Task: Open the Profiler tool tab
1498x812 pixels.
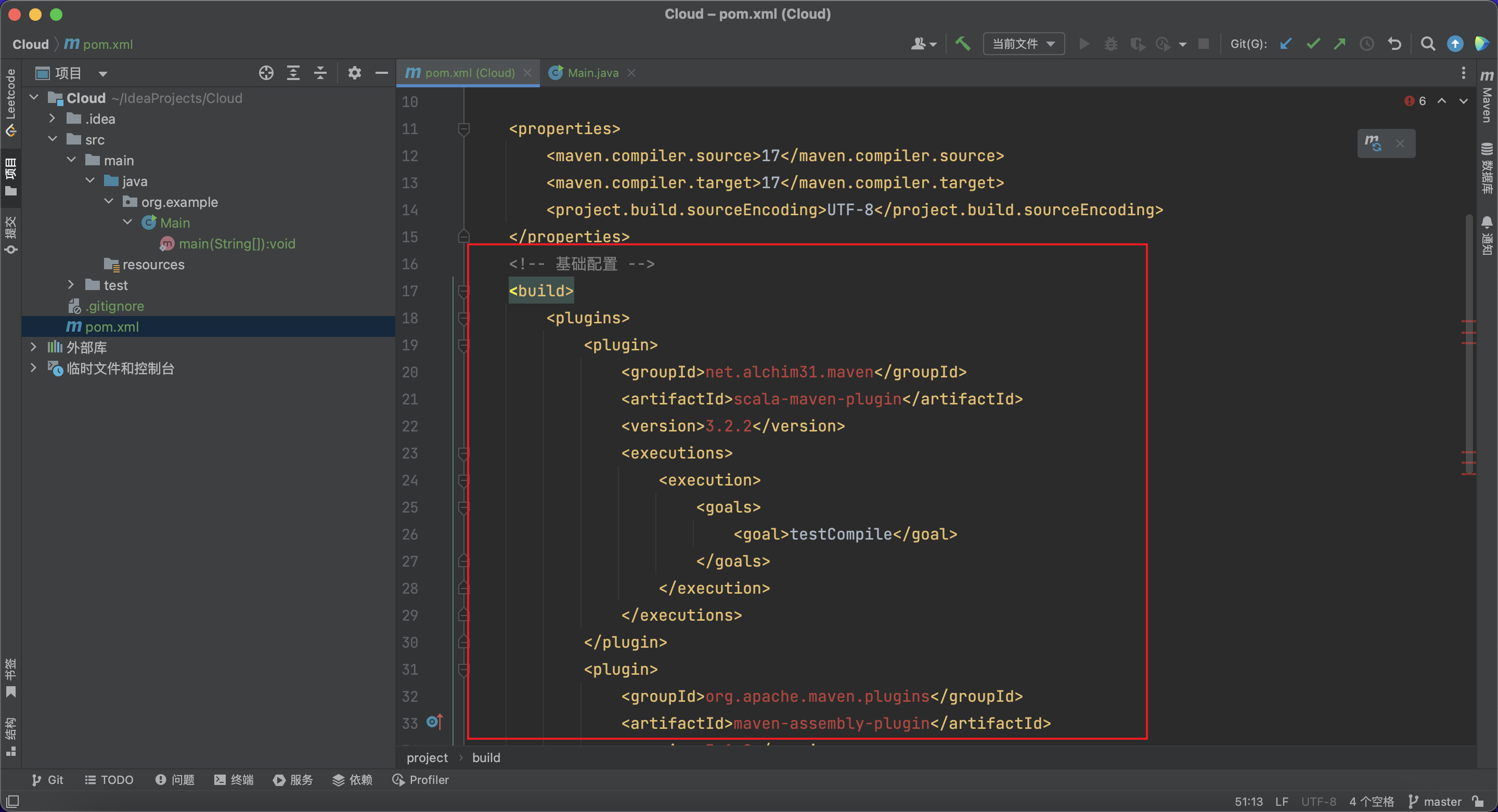Action: 420,779
